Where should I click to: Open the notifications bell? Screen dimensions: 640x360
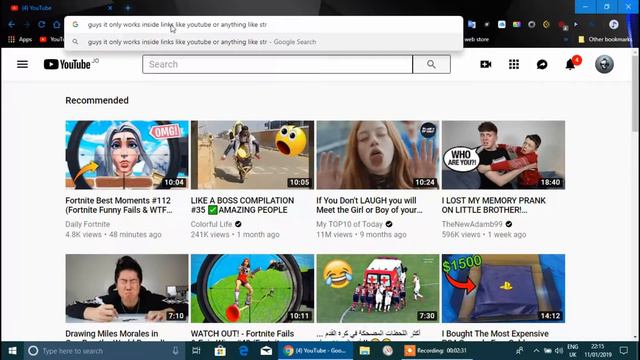pyautogui.click(x=570, y=64)
